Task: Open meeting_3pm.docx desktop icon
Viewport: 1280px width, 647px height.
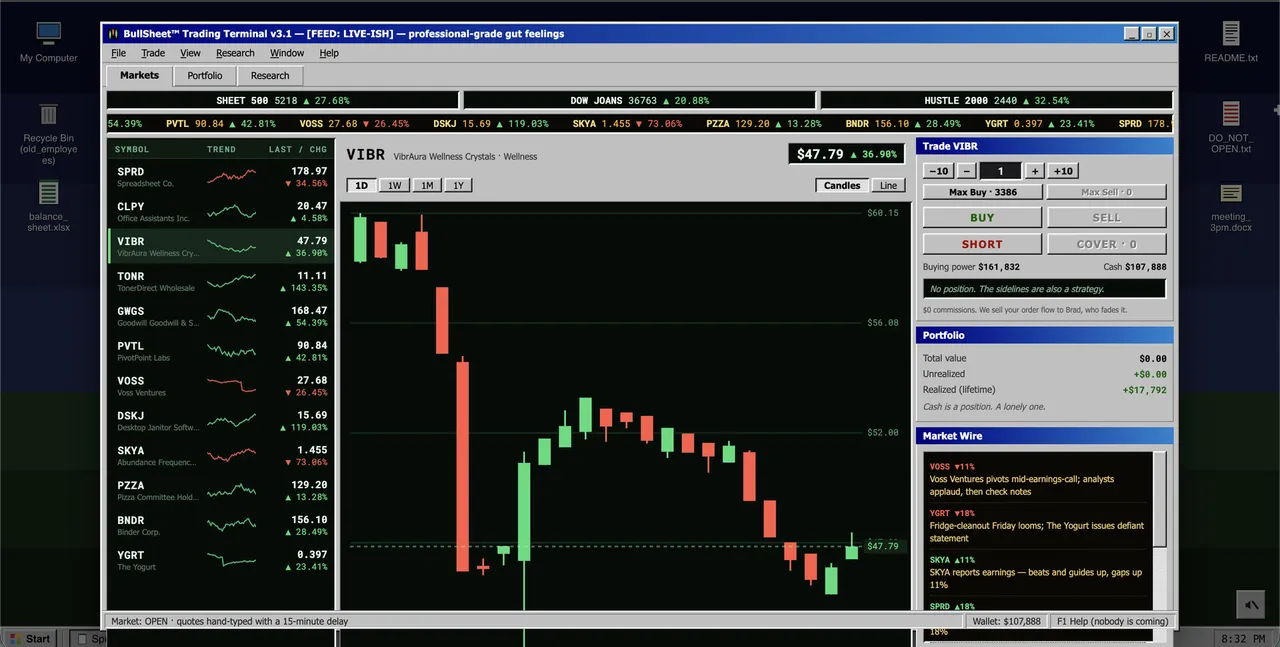Action: click(x=1231, y=207)
